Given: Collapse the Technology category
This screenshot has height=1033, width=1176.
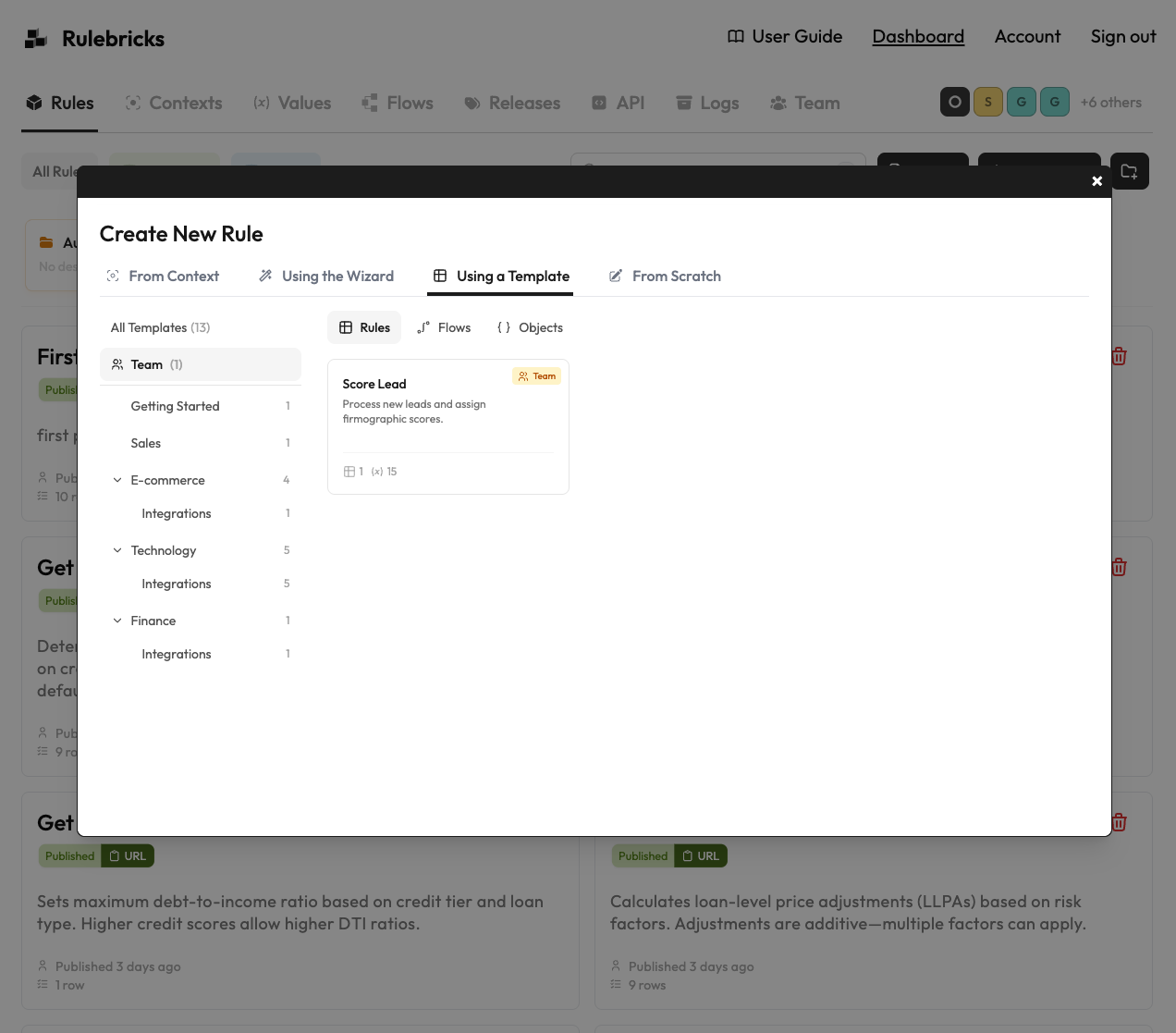Looking at the screenshot, I should point(117,550).
